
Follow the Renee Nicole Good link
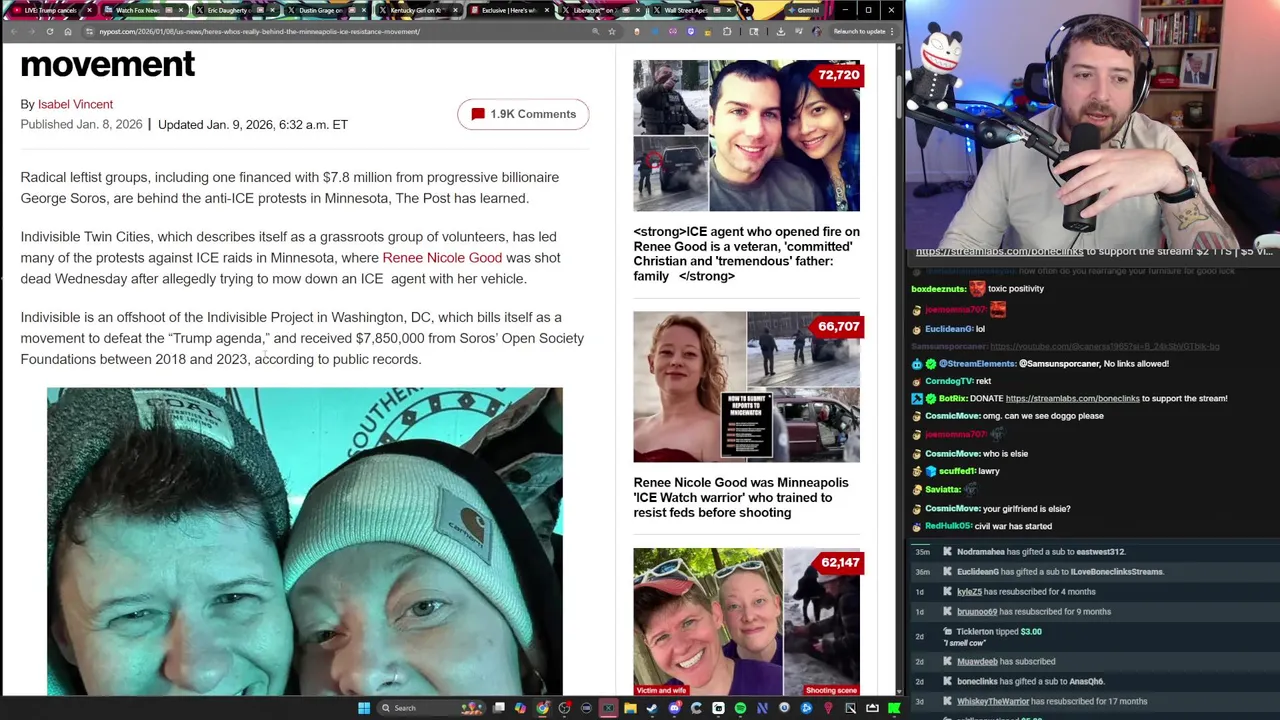pyautogui.click(x=442, y=258)
